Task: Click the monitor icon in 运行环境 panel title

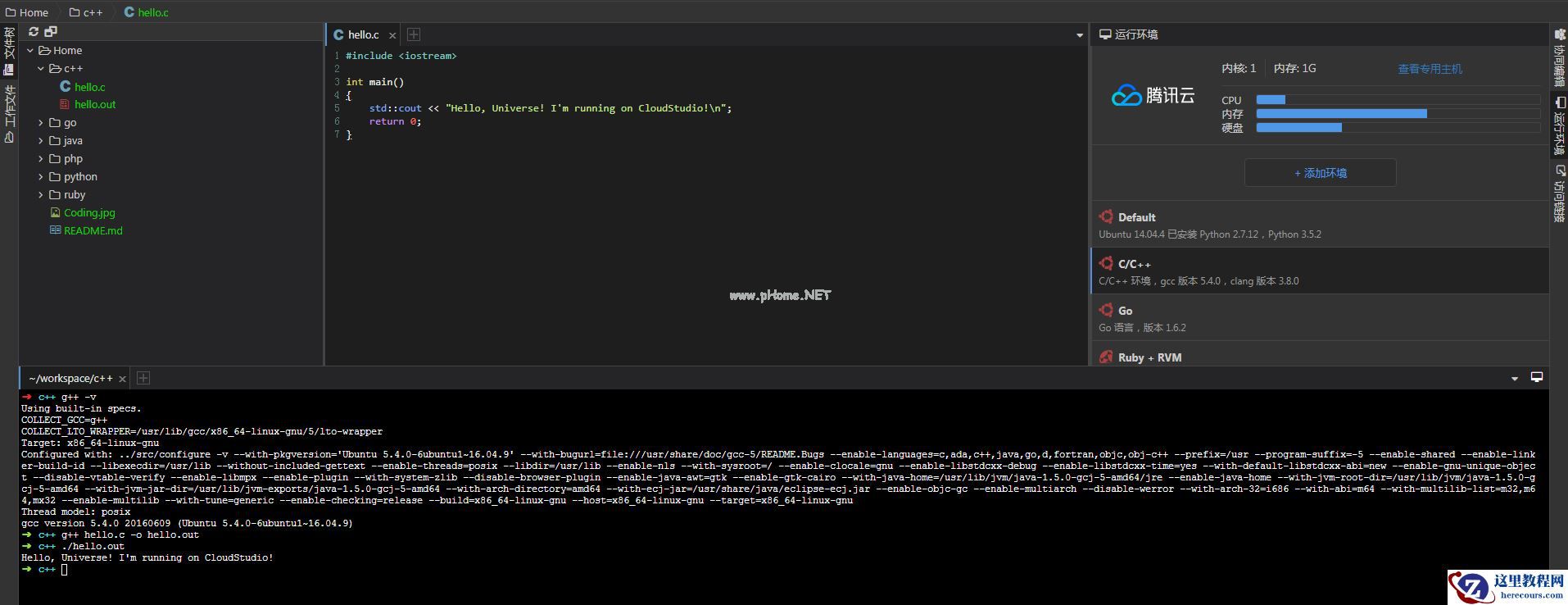Action: point(1105,34)
